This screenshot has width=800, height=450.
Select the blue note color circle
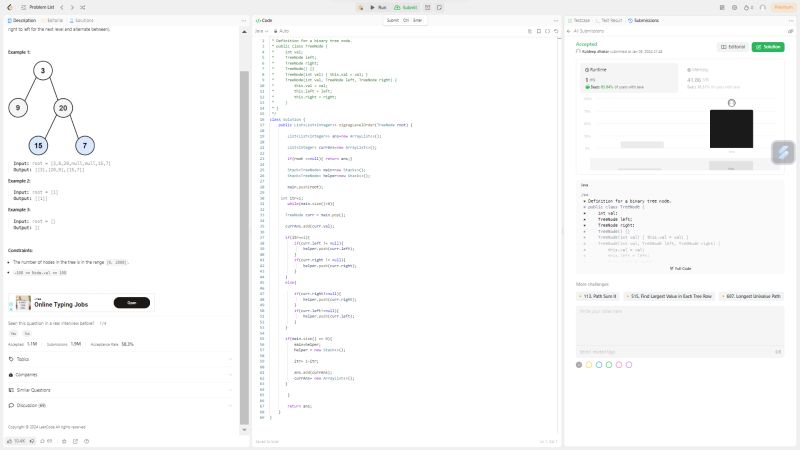[x=599, y=365]
